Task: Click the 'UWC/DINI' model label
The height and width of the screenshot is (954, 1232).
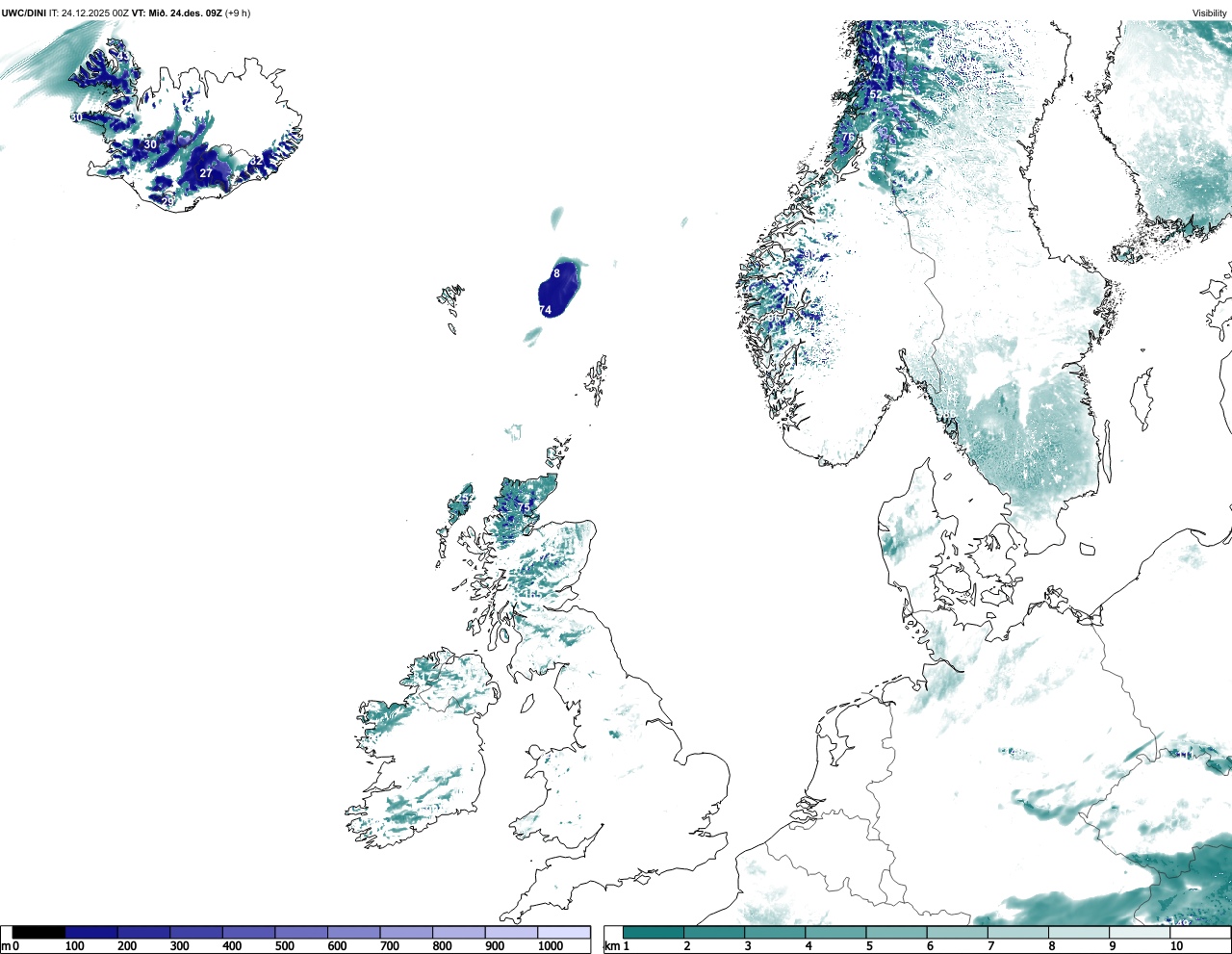Action: 23,13
